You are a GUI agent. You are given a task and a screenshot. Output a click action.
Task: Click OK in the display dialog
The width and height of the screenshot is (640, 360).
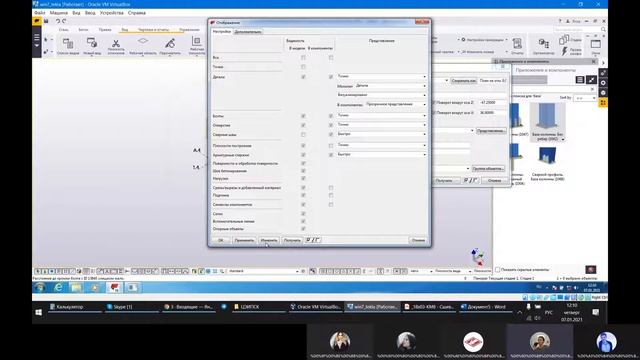[220, 240]
